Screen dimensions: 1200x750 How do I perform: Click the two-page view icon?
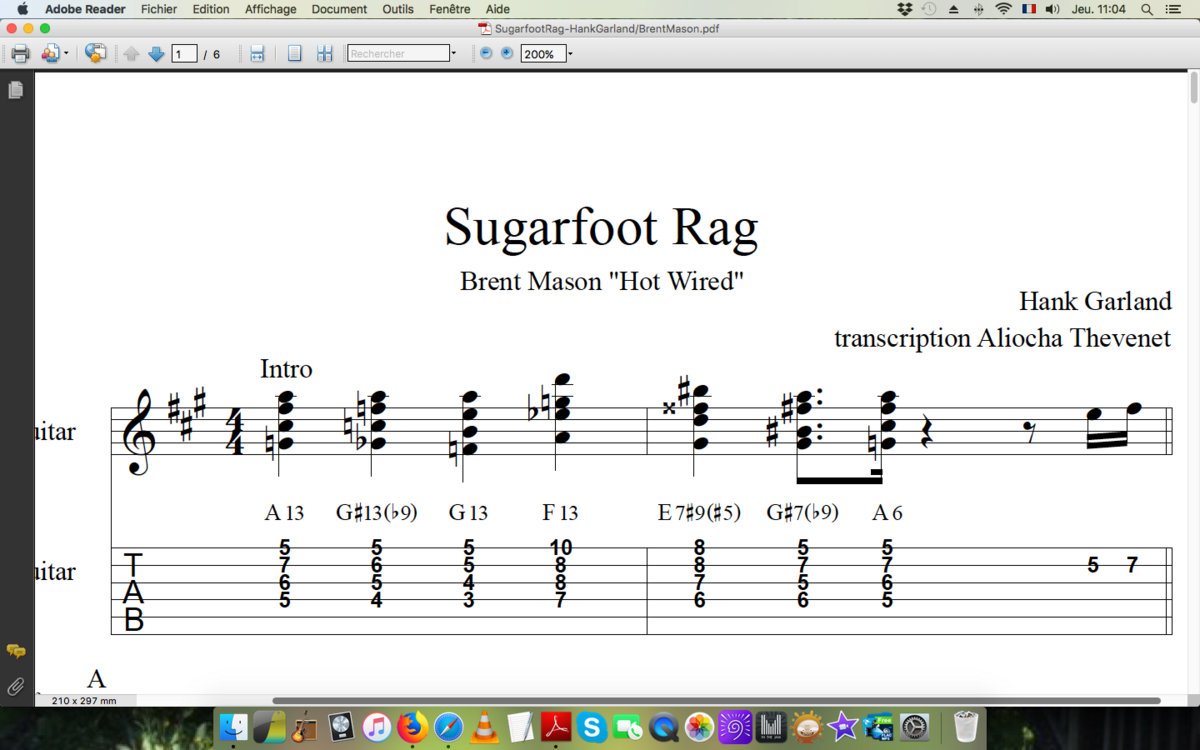[324, 53]
